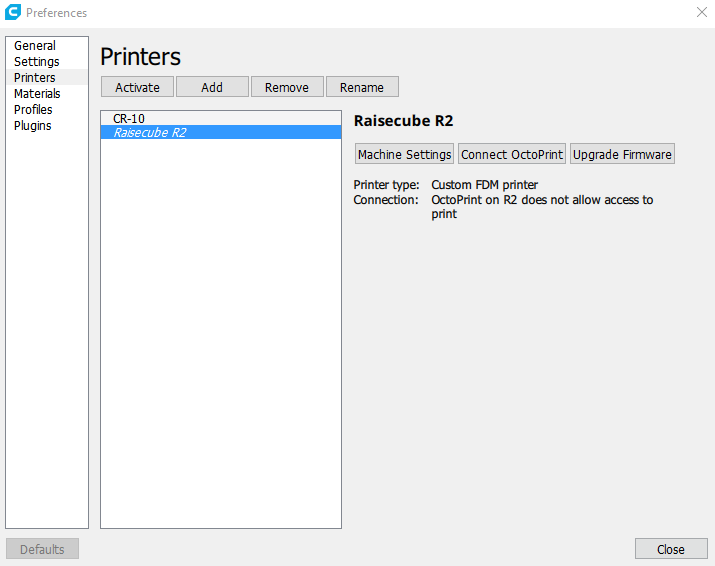The height and width of the screenshot is (566, 715).
Task: Open Machine Settings for Raisecube R2
Action: 404,154
